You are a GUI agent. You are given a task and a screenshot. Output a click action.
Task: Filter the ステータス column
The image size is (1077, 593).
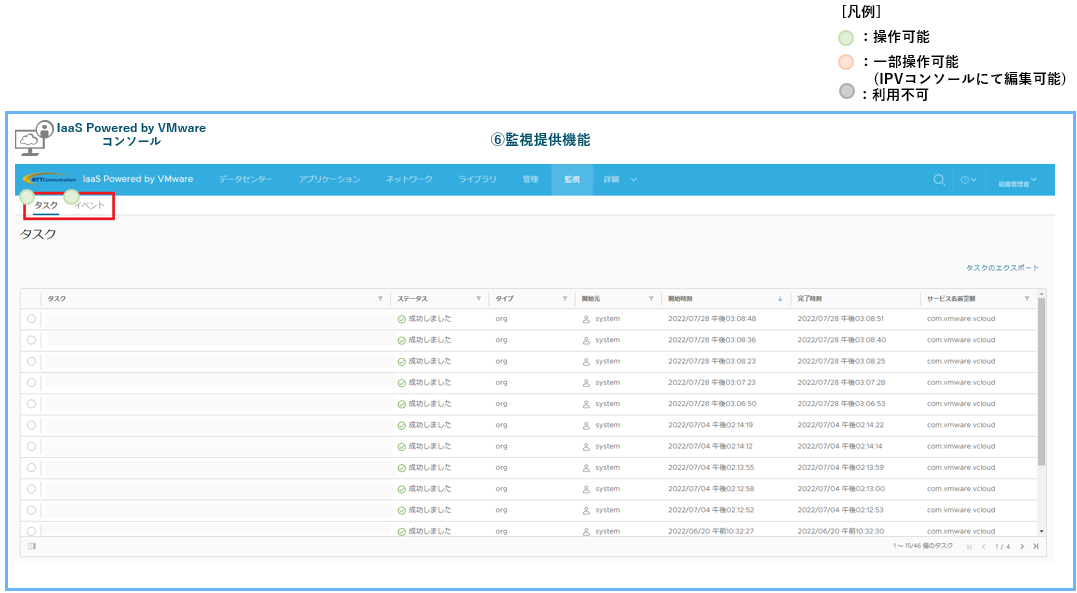pyautogui.click(x=480, y=299)
